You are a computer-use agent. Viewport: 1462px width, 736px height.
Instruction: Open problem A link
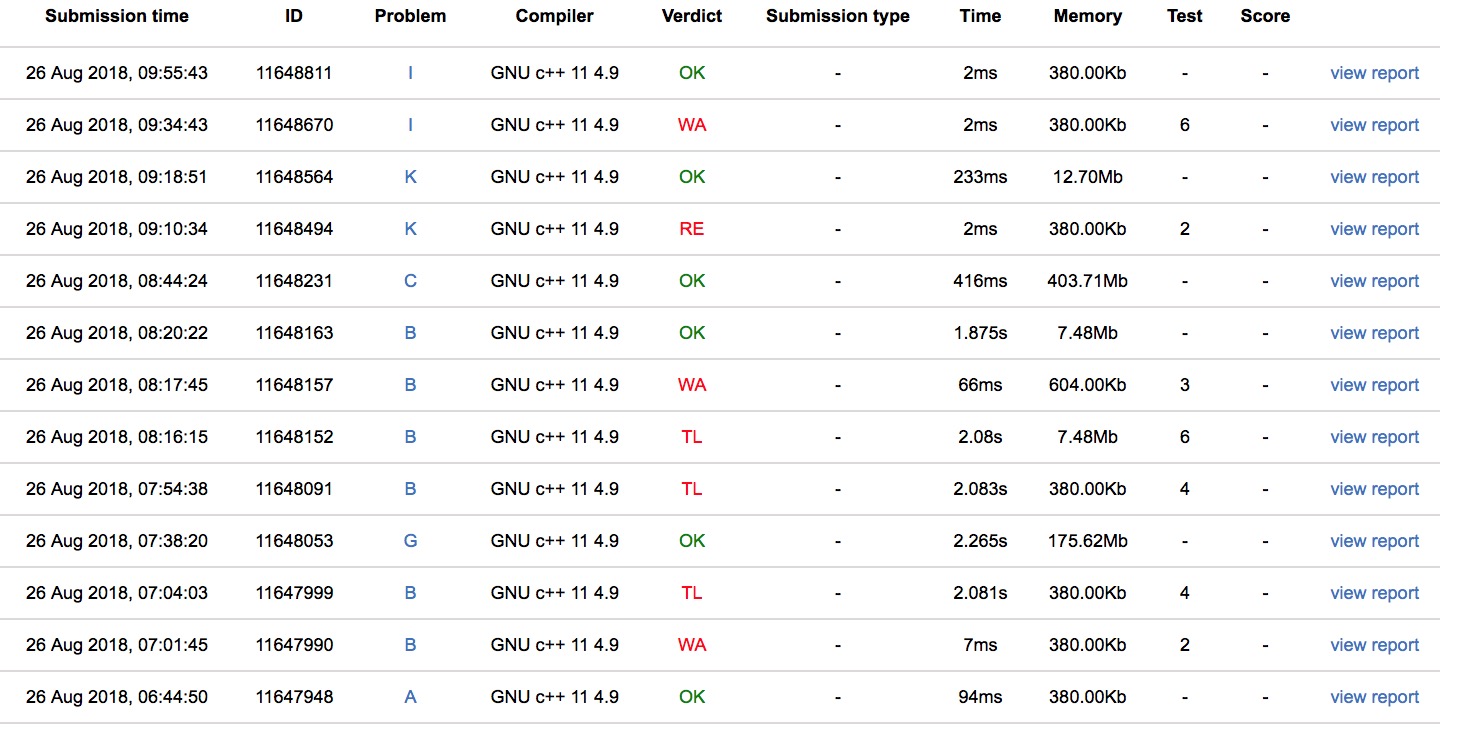[x=410, y=697]
